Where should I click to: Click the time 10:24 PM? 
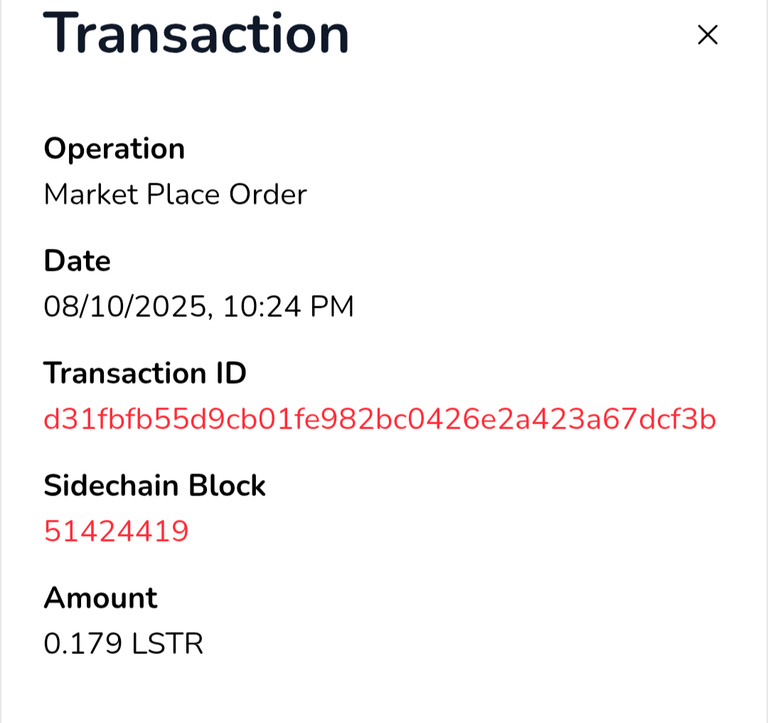pos(288,307)
